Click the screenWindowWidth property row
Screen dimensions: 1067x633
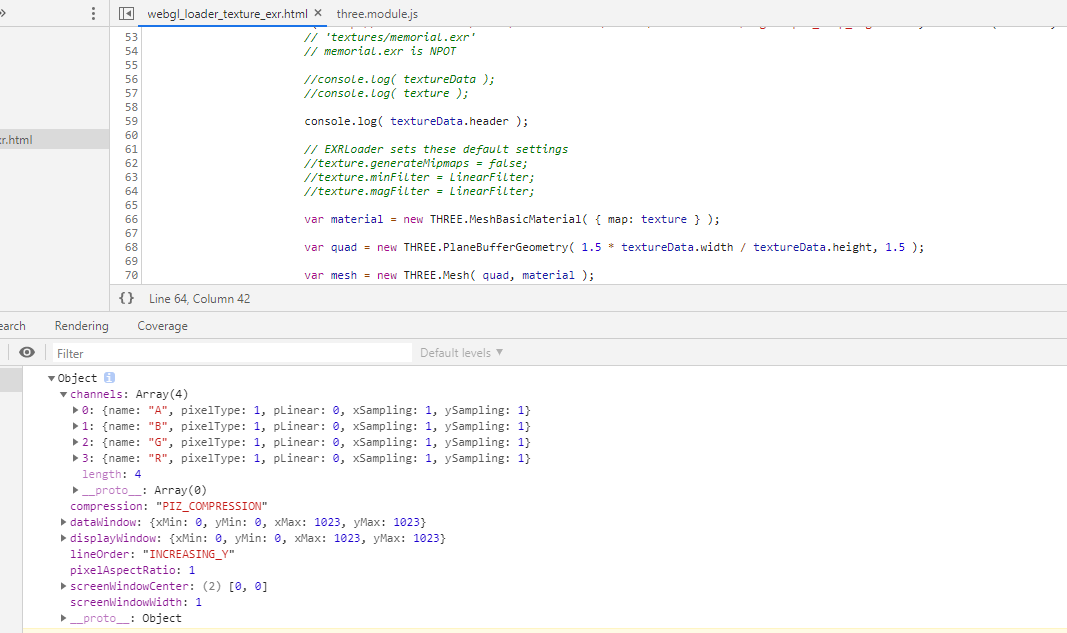(x=135, y=602)
